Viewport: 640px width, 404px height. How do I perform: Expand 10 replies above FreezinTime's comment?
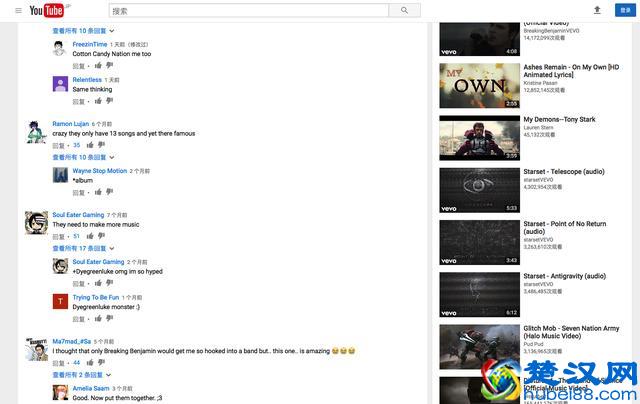(83, 31)
